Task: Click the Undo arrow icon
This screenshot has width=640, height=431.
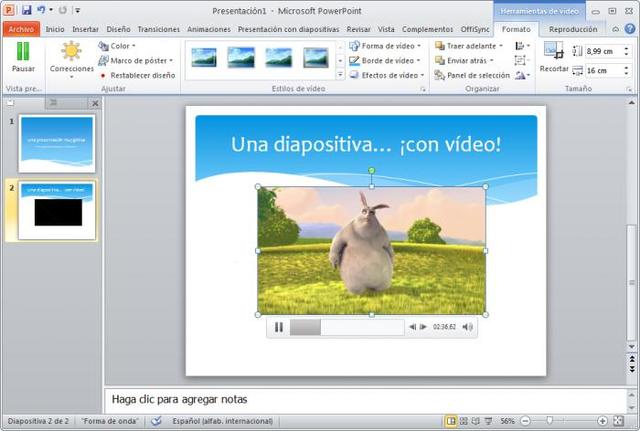Action: click(x=41, y=10)
